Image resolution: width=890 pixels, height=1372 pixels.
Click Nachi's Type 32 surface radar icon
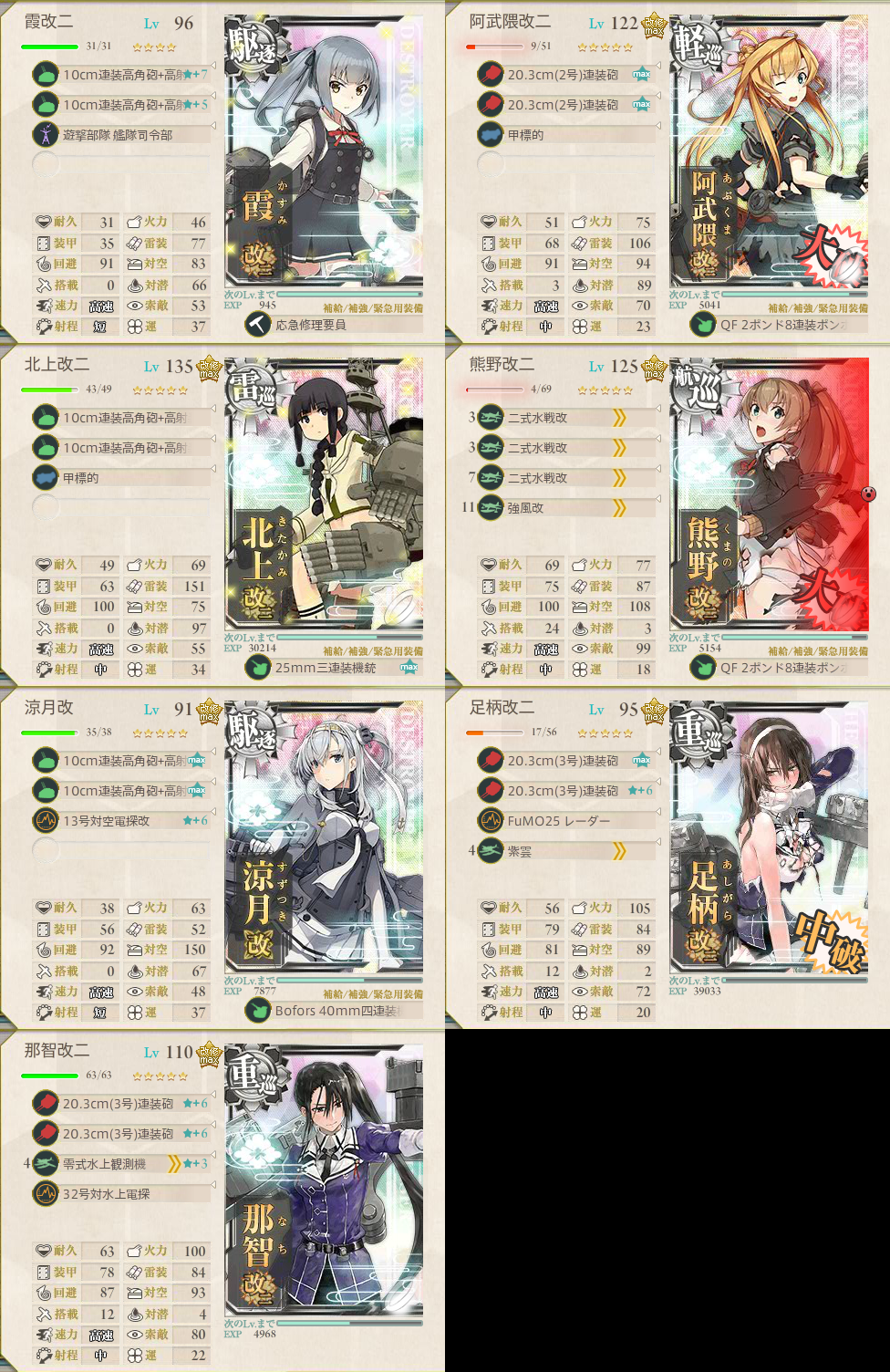pyautogui.click(x=46, y=1193)
